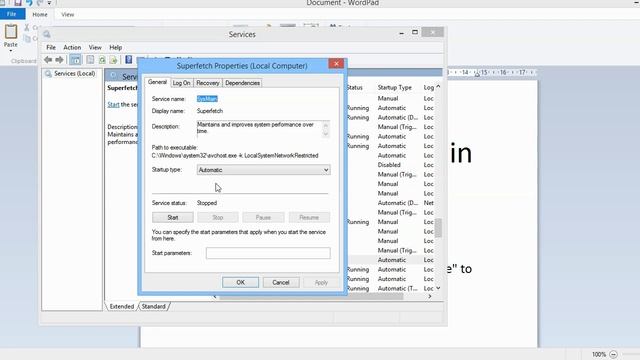
Task: Select the Extended tab in Services
Action: 122,306
